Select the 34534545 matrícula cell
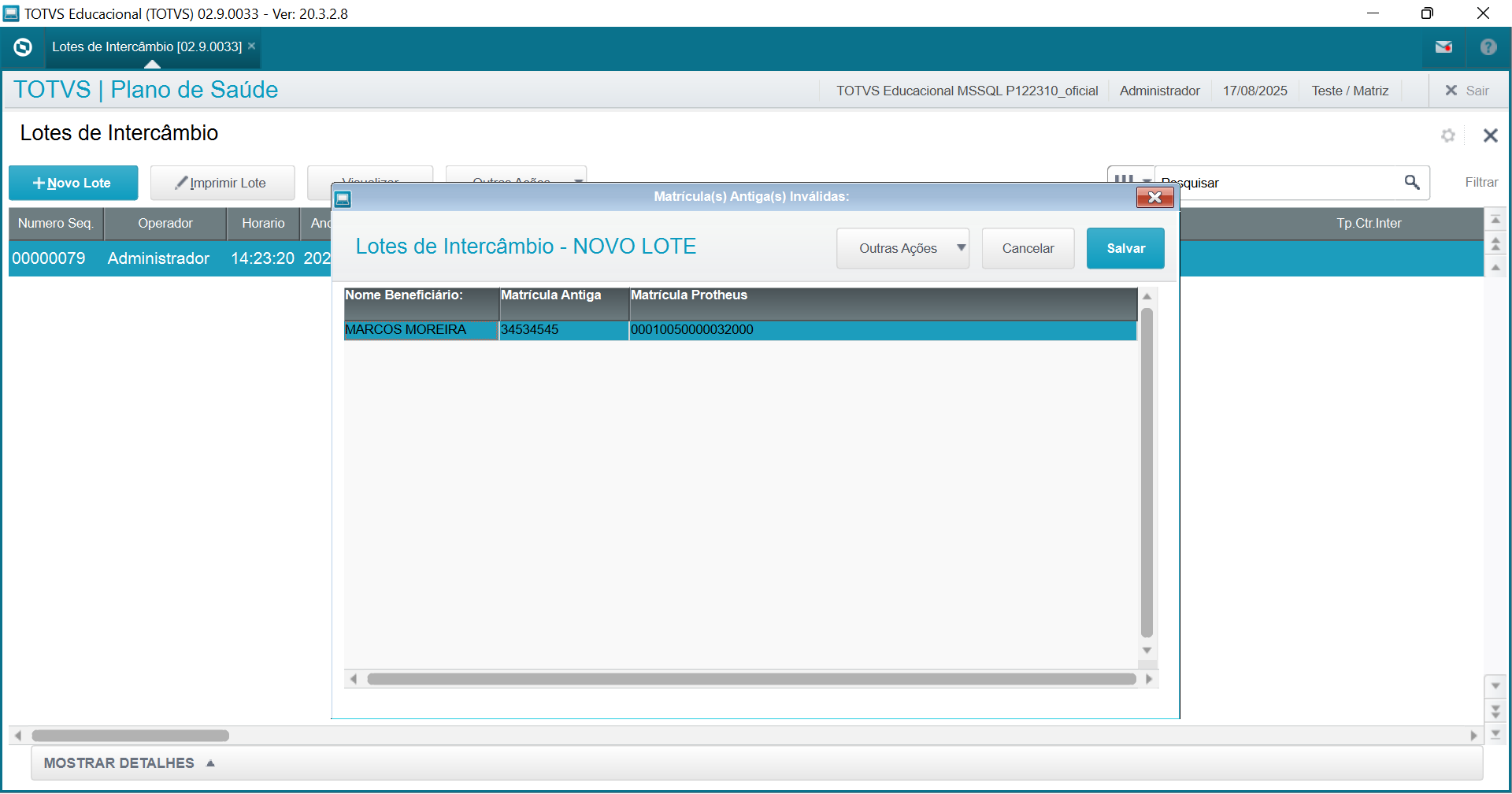This screenshot has height=794, width=1512. pyautogui.click(x=565, y=330)
